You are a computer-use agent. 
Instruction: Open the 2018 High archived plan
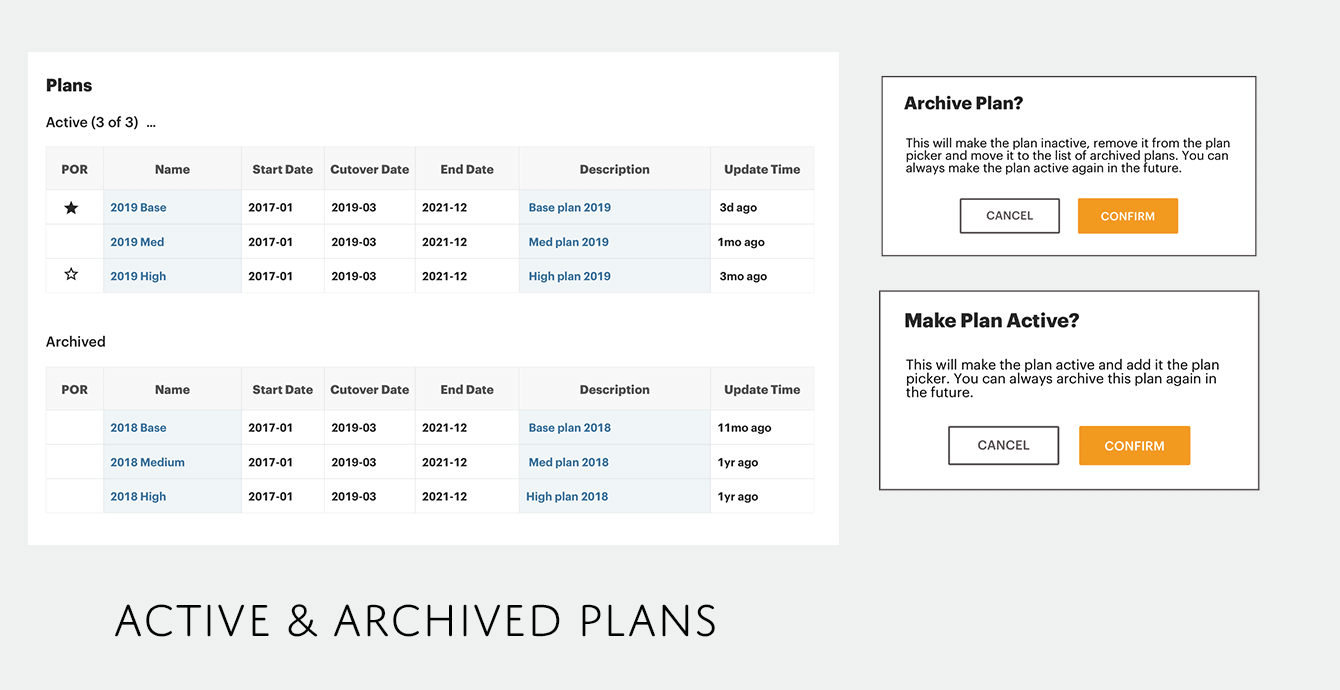click(137, 496)
